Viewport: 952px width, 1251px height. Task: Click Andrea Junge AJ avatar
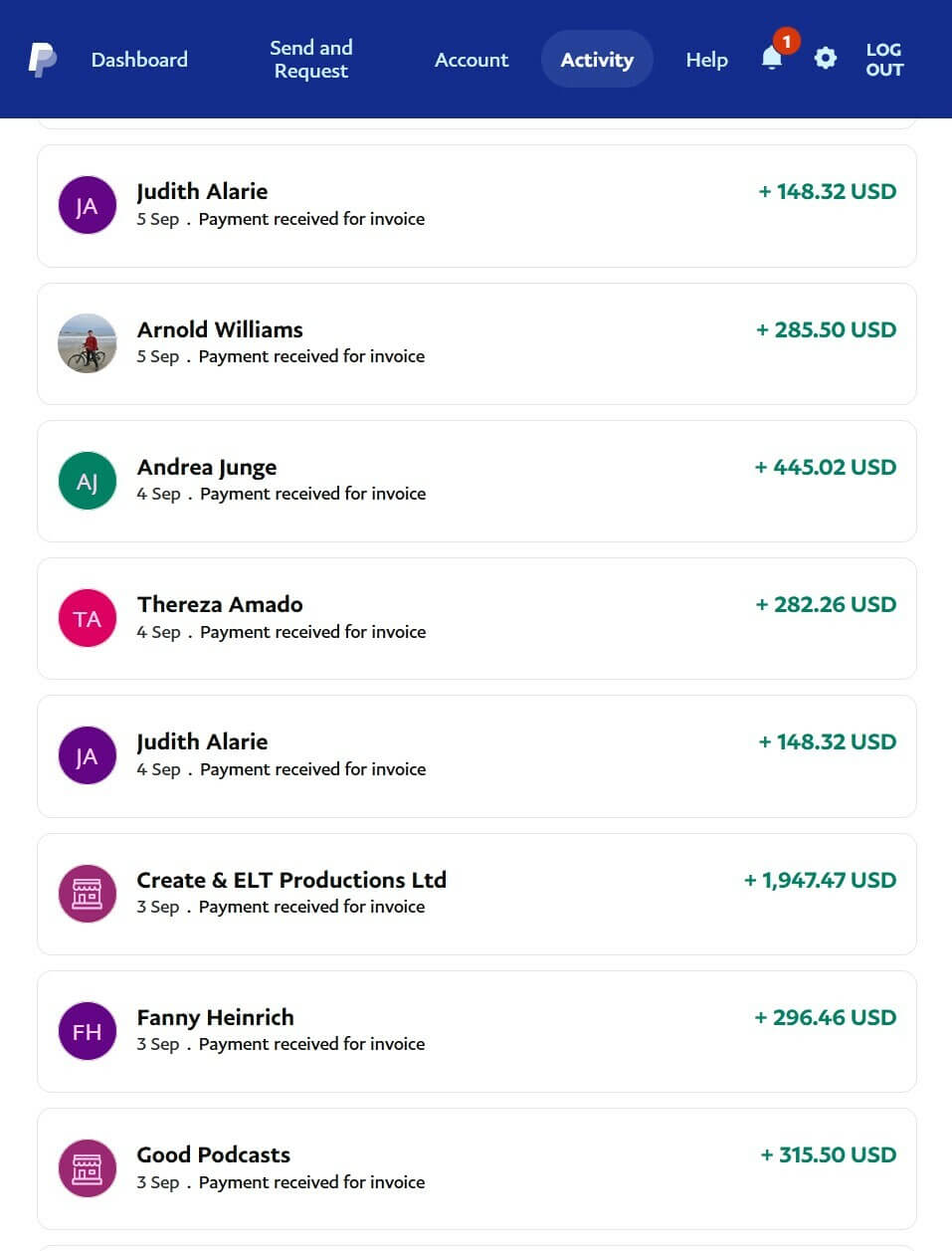tap(88, 481)
